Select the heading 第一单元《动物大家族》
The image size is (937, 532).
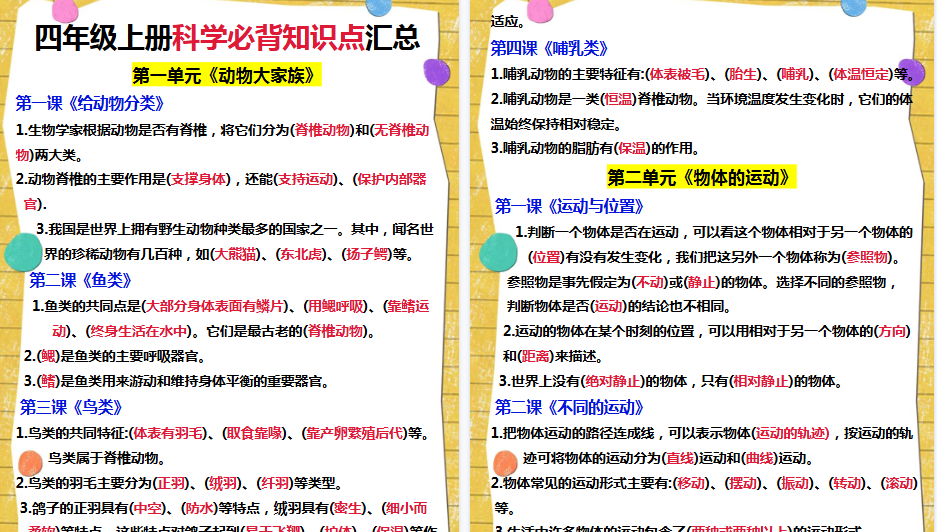[226, 75]
